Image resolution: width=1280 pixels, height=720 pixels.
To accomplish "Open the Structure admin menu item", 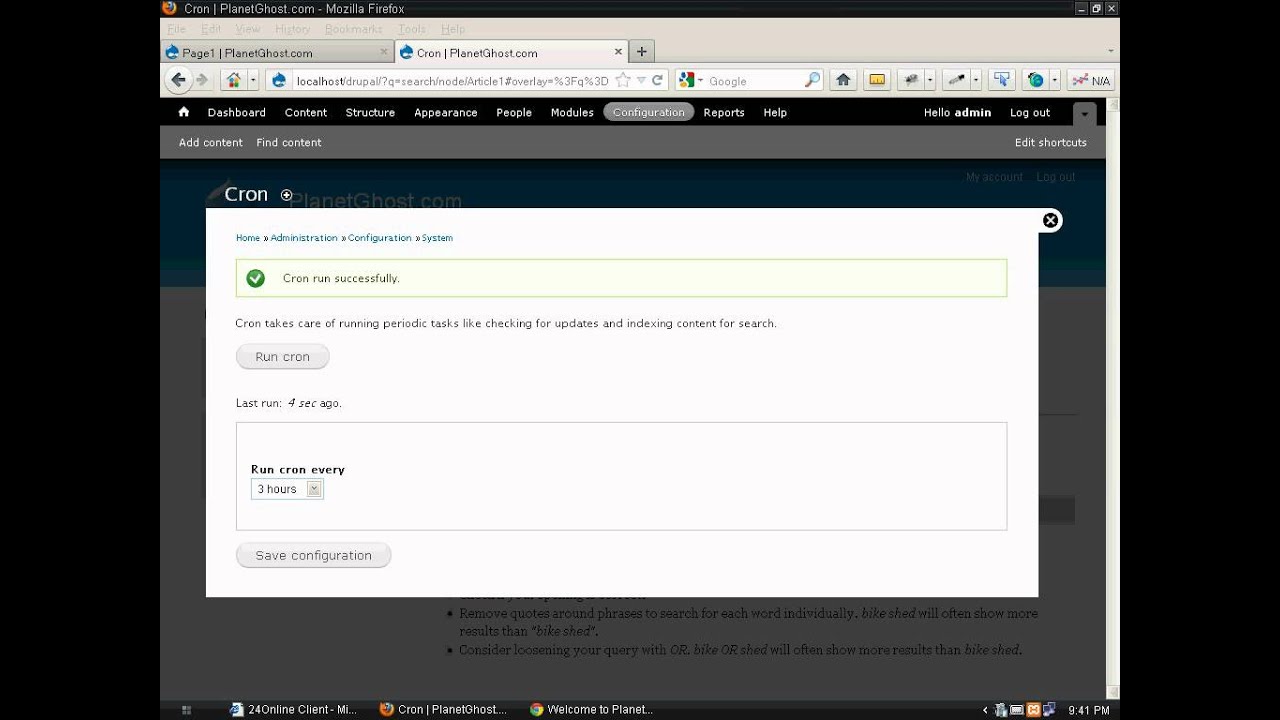I will tap(370, 112).
